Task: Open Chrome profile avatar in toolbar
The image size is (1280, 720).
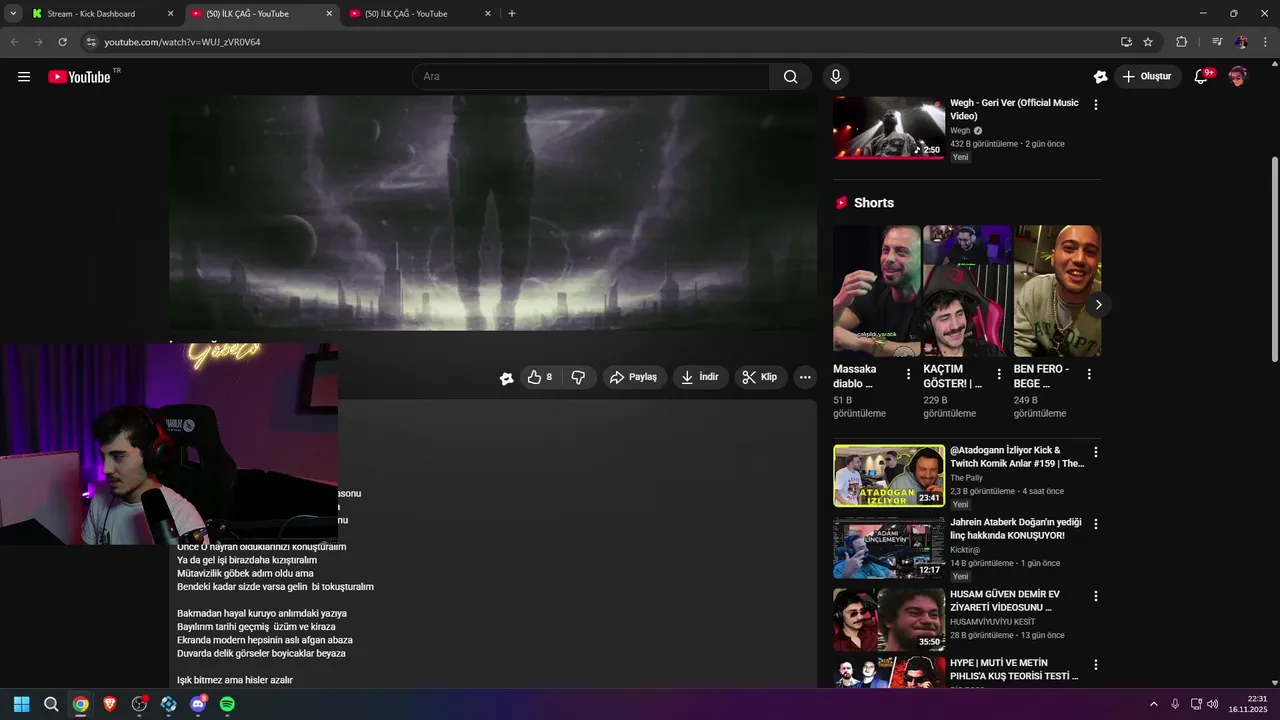Action: pyautogui.click(x=1241, y=42)
